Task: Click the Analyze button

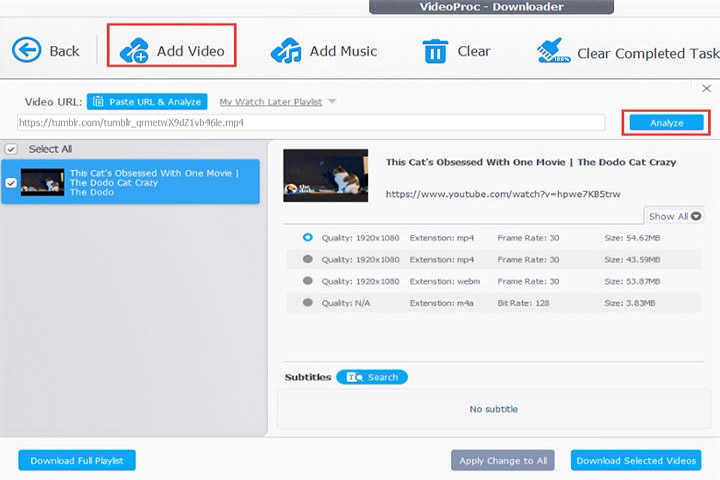Action: [666, 123]
